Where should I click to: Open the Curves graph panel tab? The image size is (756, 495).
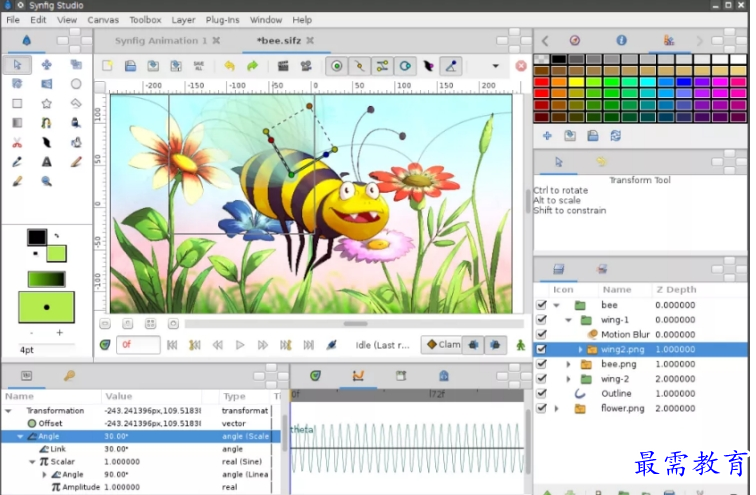coord(358,375)
